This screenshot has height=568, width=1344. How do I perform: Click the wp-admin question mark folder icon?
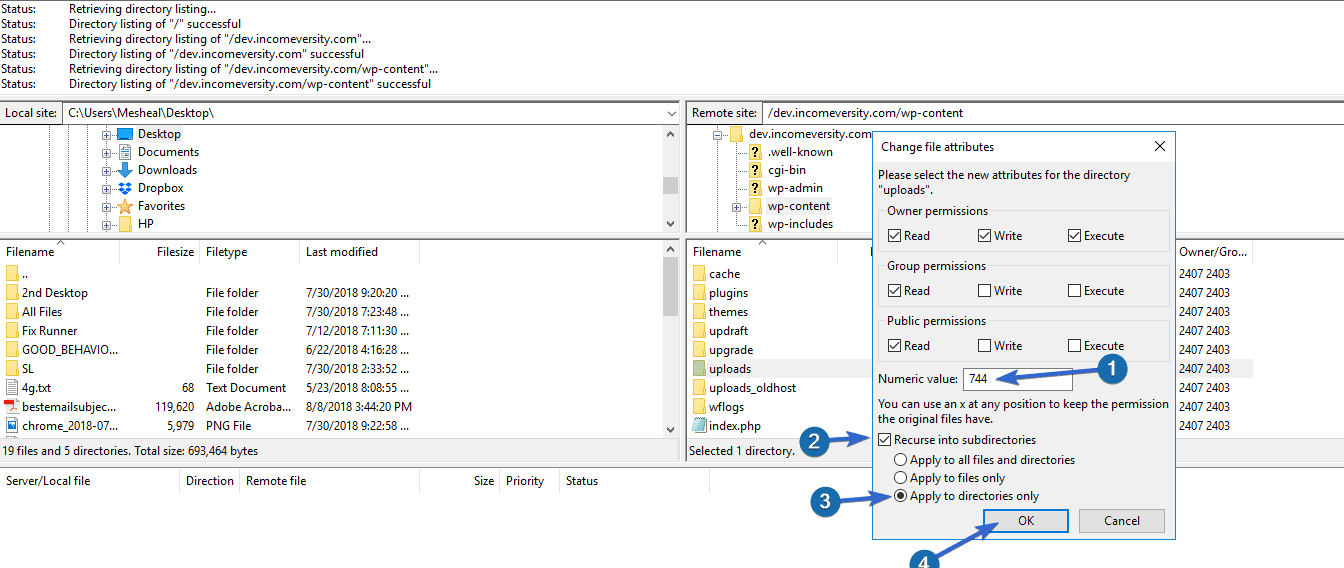(756, 188)
